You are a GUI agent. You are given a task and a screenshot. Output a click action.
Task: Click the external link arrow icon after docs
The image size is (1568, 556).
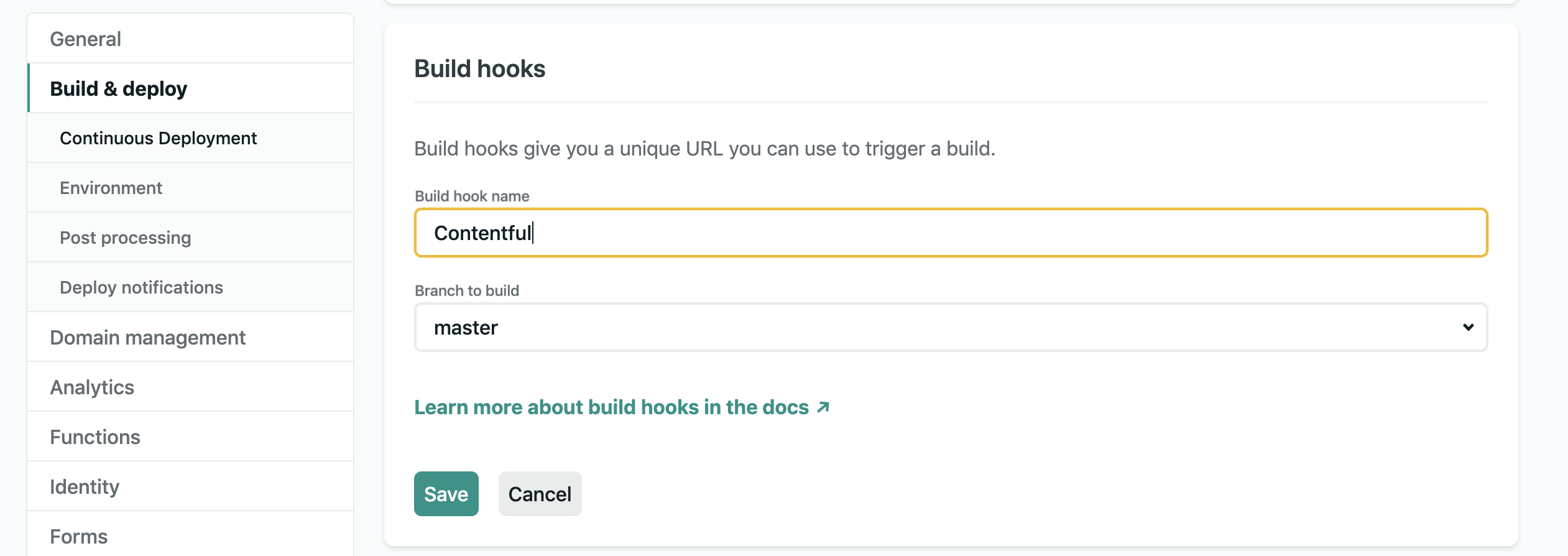click(823, 407)
